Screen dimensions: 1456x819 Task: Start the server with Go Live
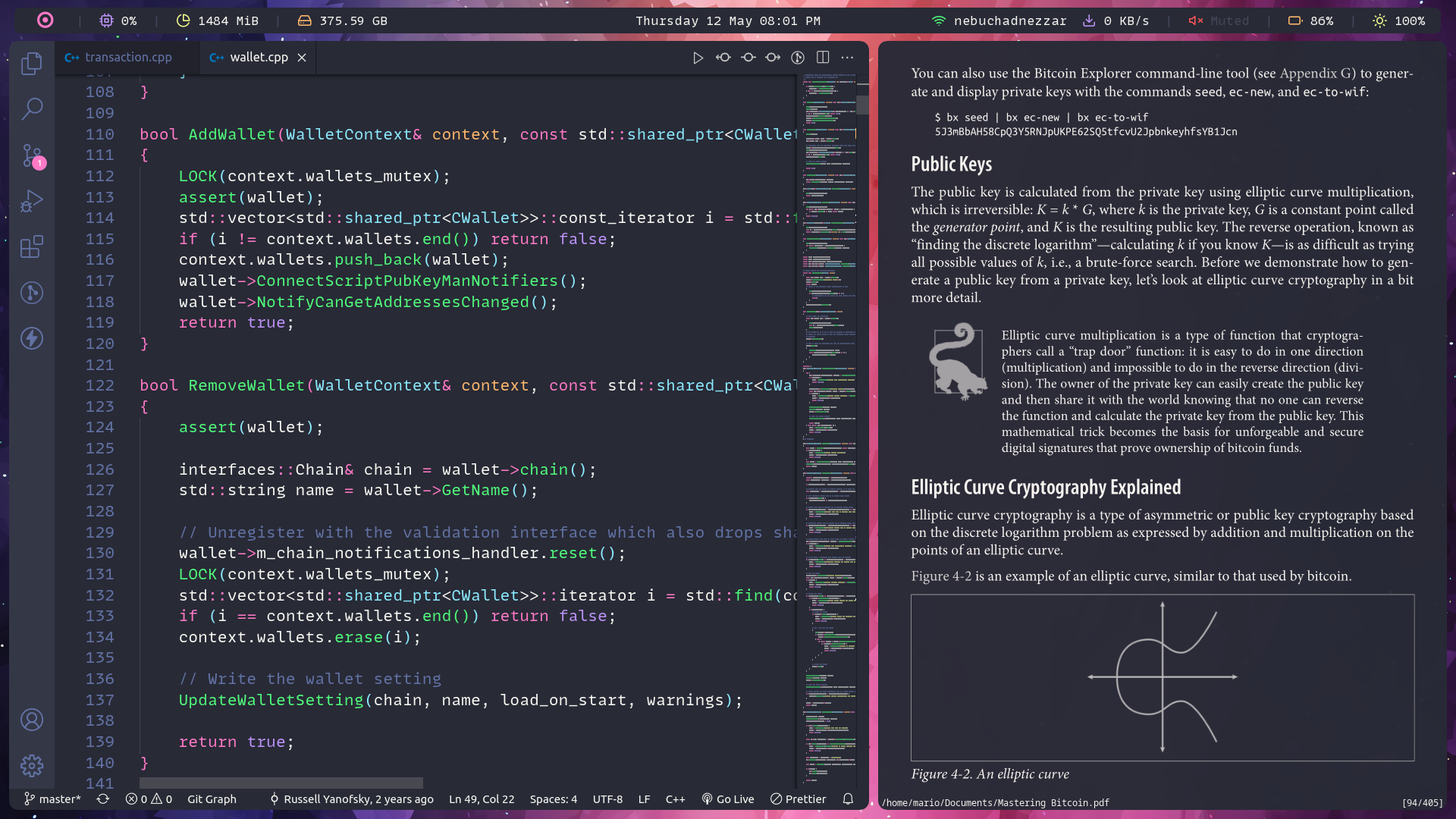tap(728, 799)
